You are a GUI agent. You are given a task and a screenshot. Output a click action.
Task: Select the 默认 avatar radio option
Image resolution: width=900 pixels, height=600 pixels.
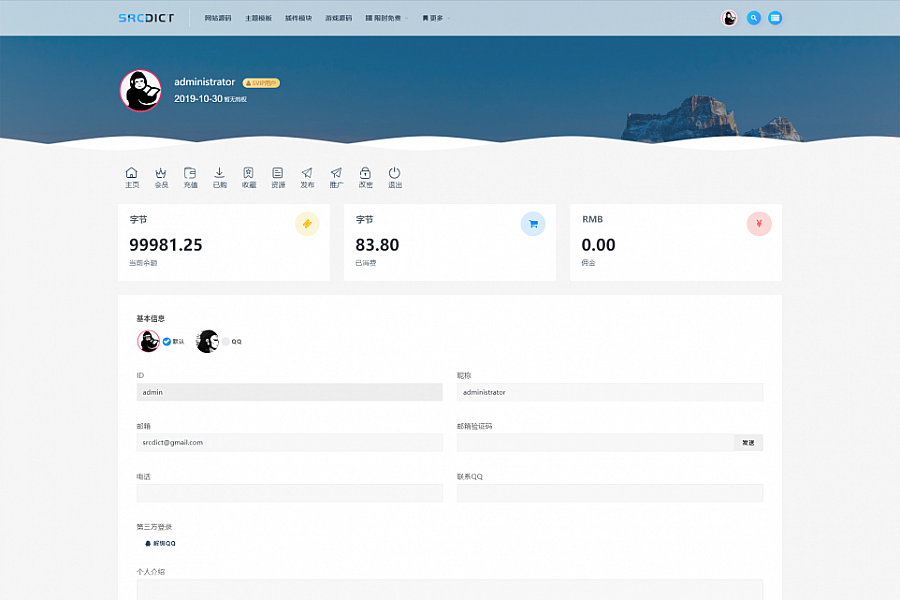click(167, 341)
